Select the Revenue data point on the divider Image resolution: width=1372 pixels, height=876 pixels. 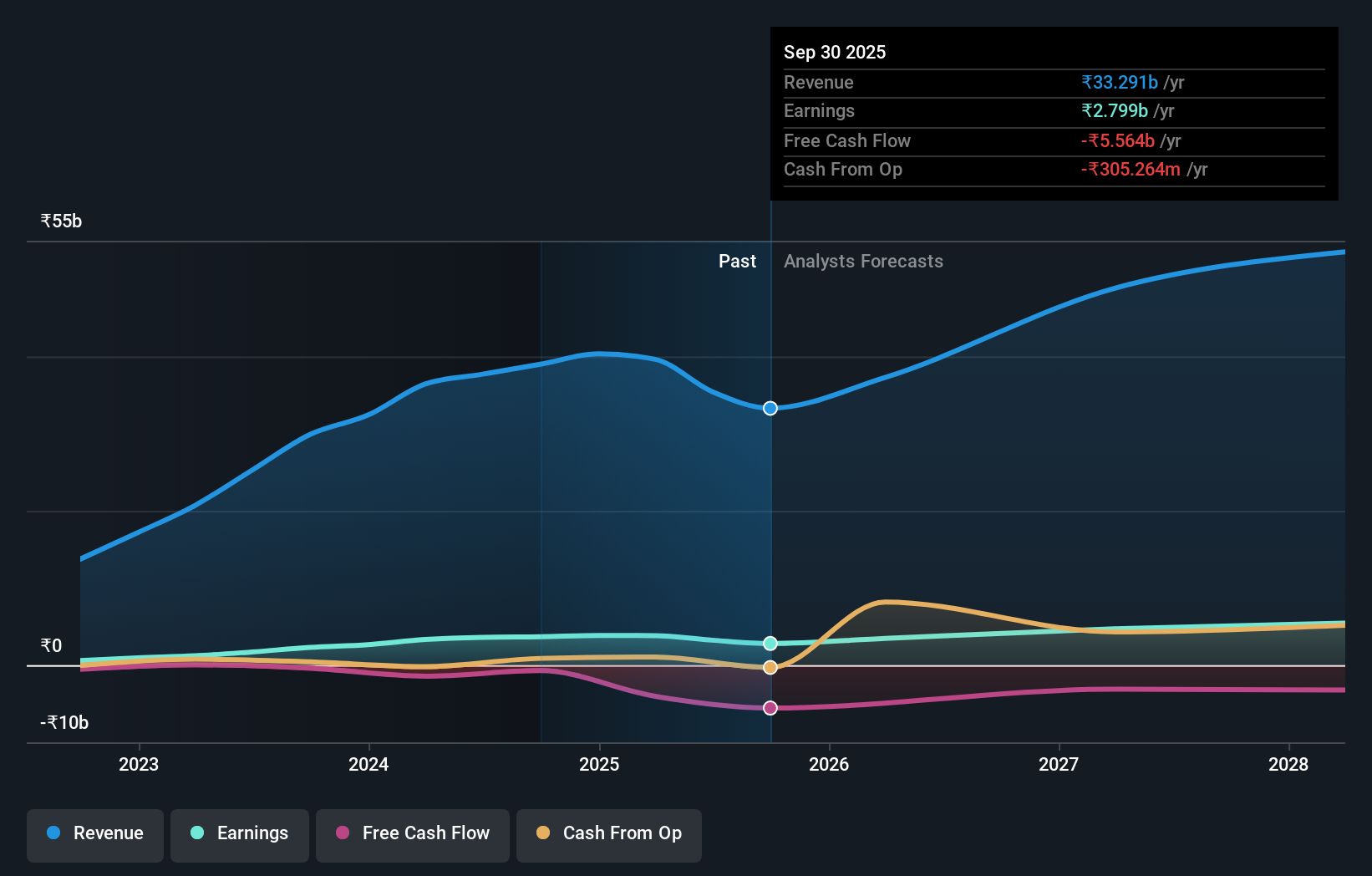tap(770, 409)
